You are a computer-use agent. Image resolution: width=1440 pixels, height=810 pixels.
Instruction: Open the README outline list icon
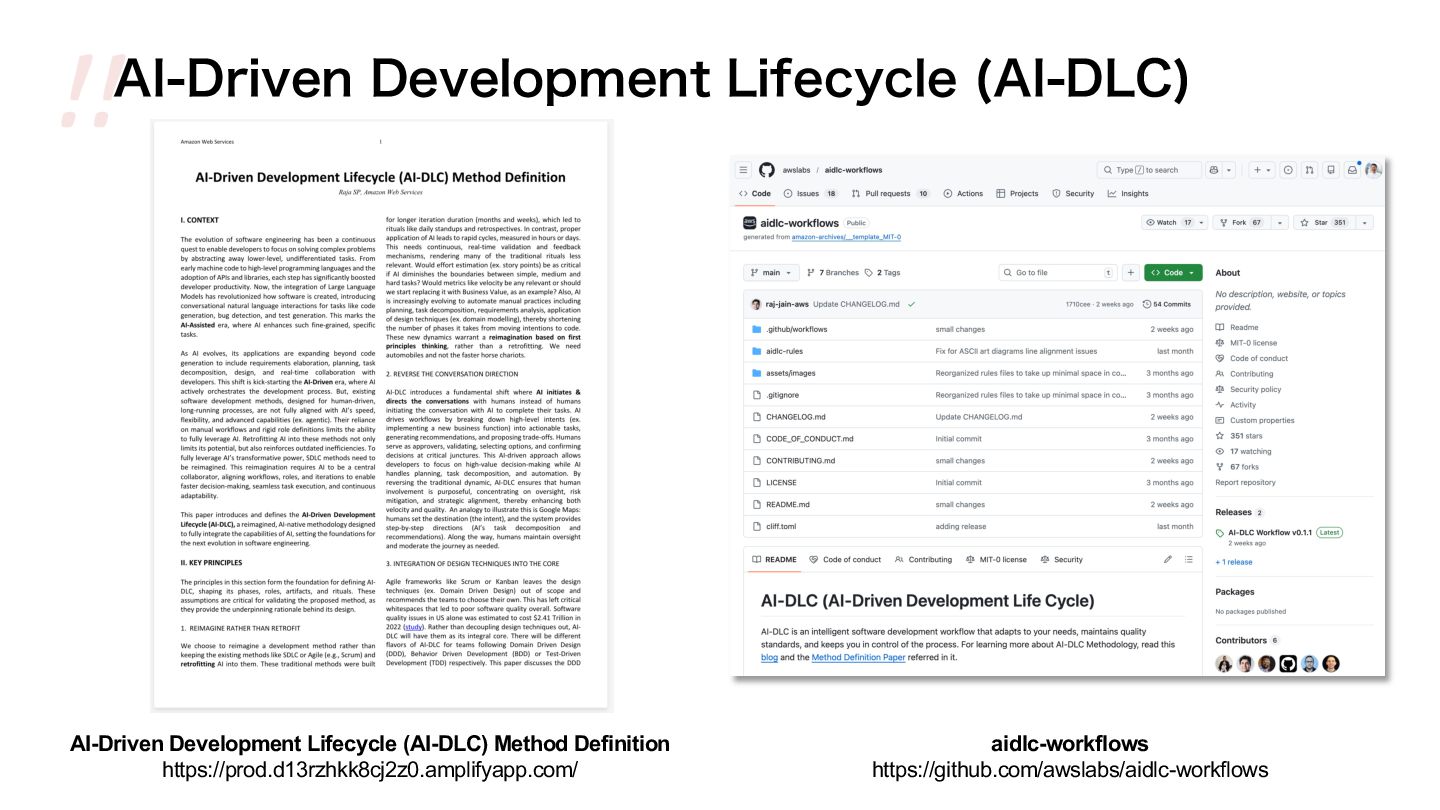click(x=1188, y=559)
